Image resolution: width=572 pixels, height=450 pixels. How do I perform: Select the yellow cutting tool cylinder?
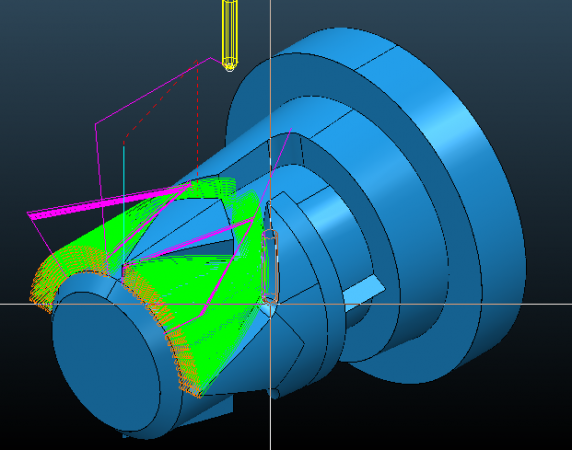(x=229, y=35)
